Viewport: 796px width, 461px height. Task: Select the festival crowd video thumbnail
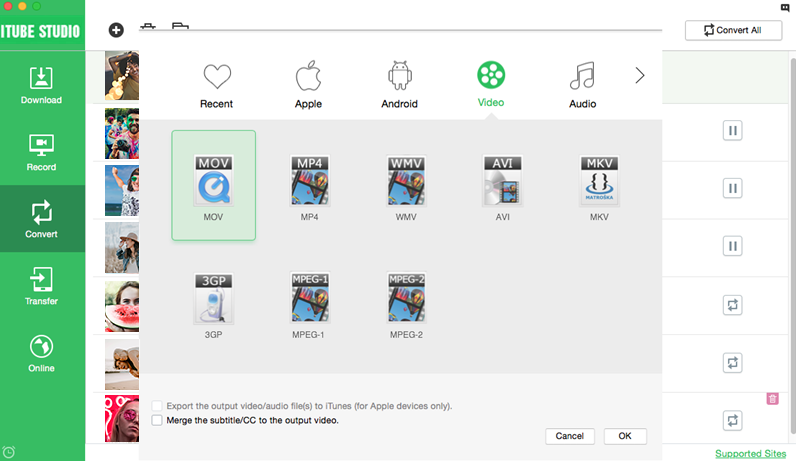122,134
